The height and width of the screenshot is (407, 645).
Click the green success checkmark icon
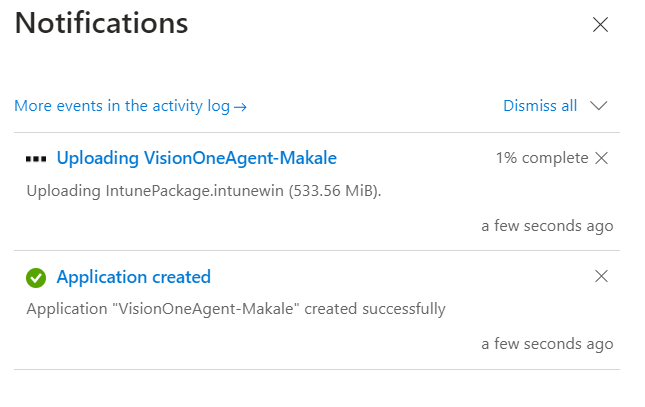pyautogui.click(x=36, y=278)
